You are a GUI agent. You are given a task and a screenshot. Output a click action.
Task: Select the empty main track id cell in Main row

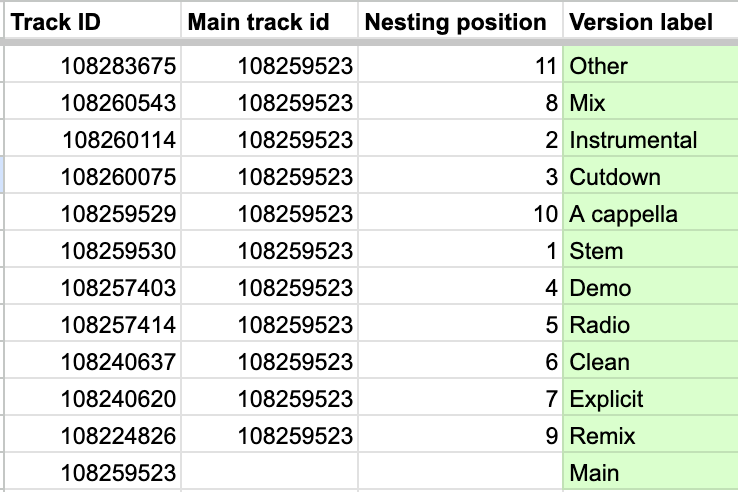[269, 472]
